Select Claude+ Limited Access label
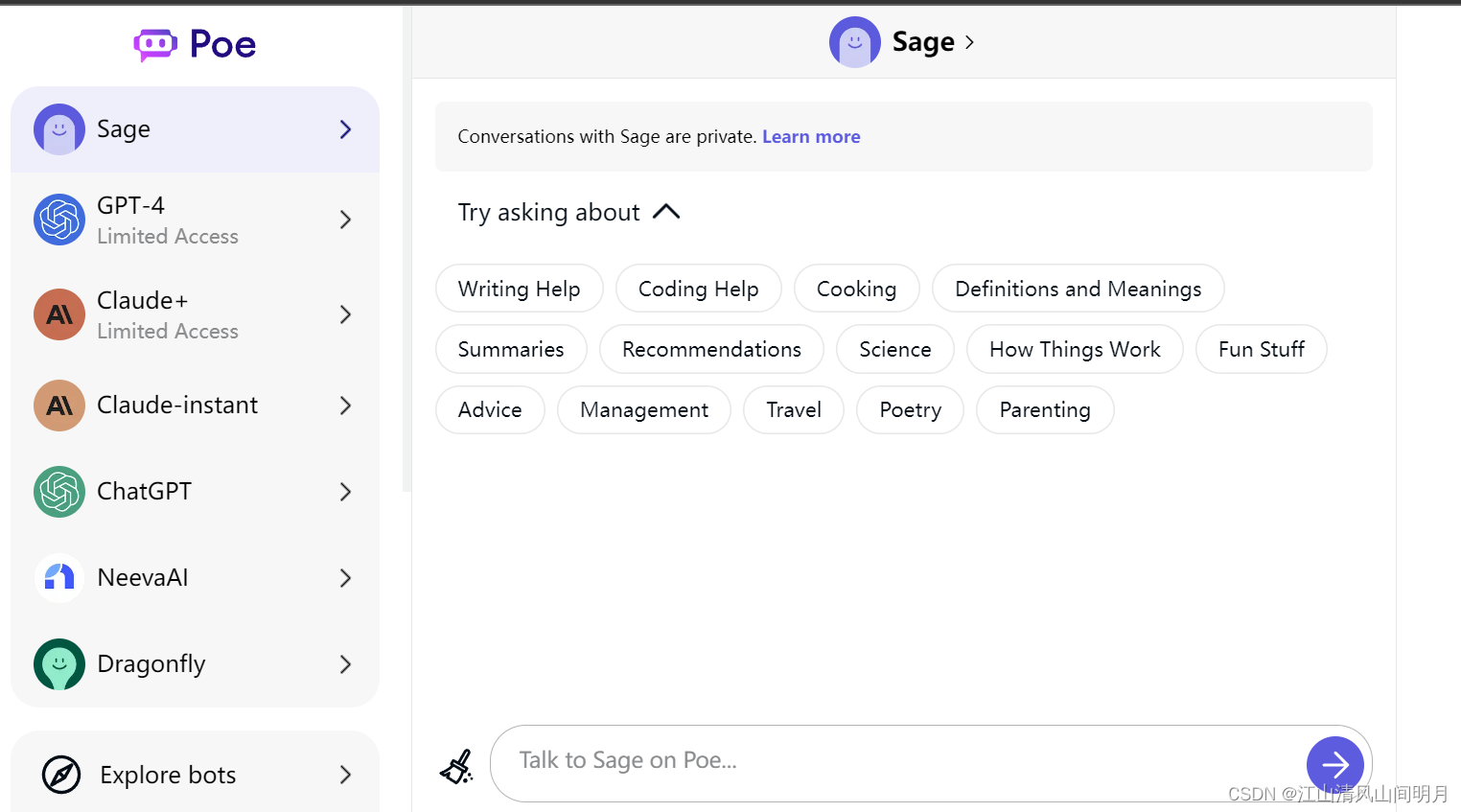1461x812 pixels. pos(168,331)
